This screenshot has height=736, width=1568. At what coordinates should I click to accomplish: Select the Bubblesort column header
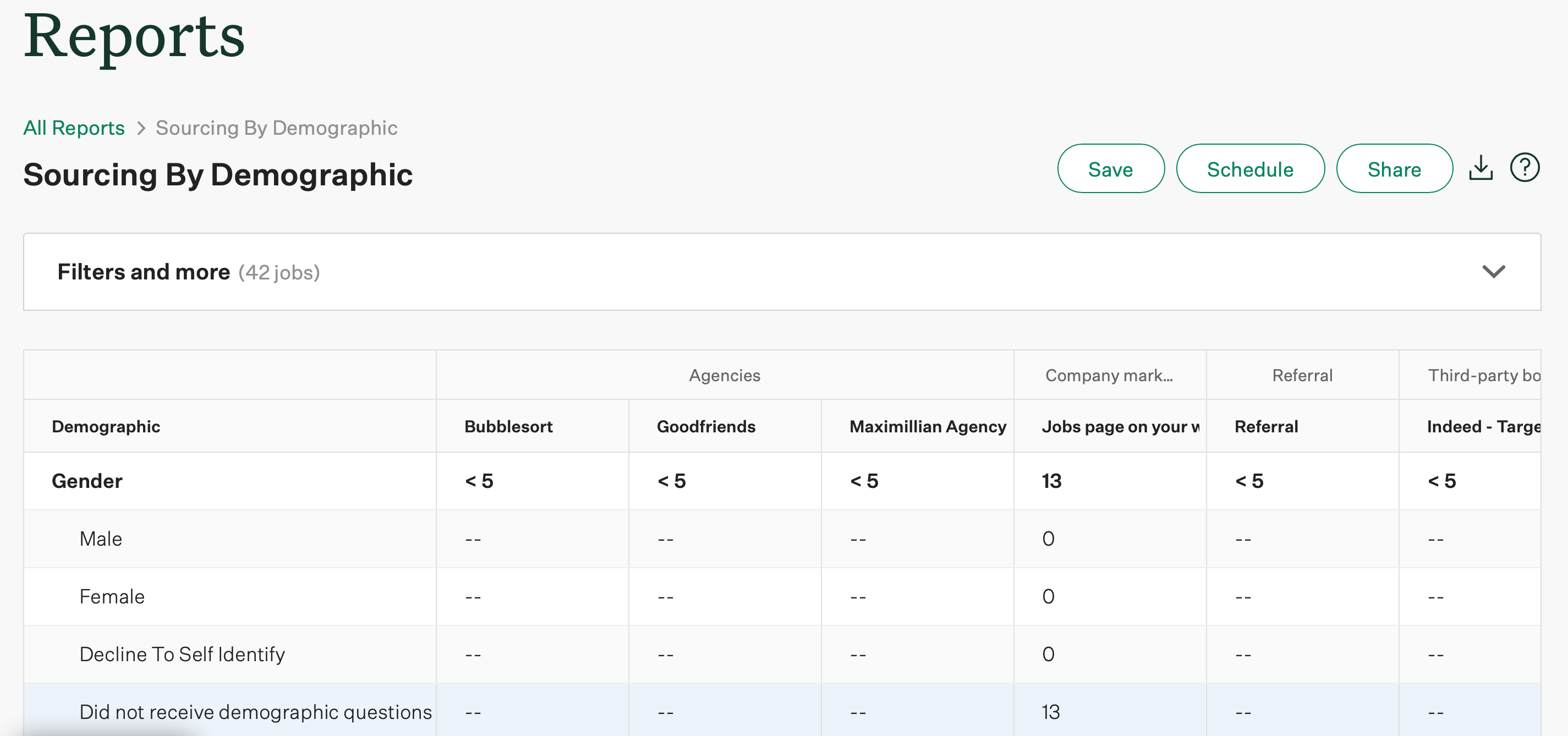click(509, 426)
